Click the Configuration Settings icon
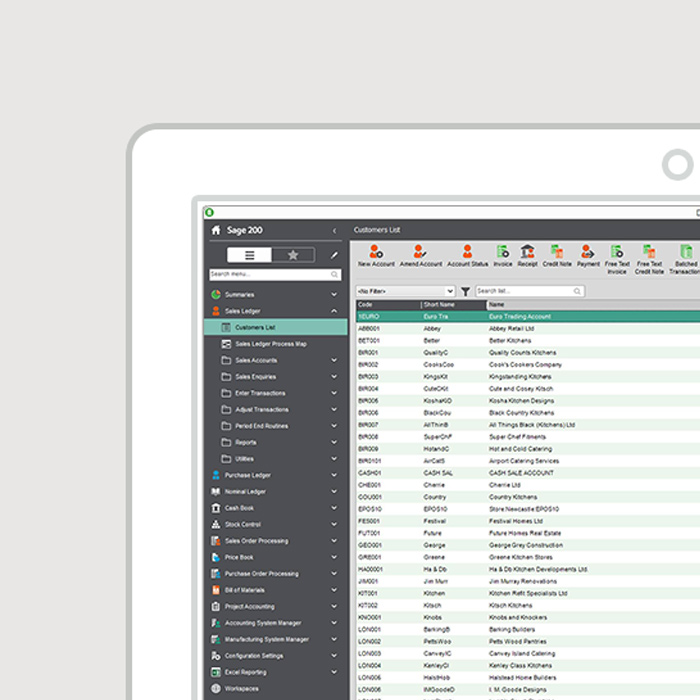The height and width of the screenshot is (700, 700). [x=216, y=656]
